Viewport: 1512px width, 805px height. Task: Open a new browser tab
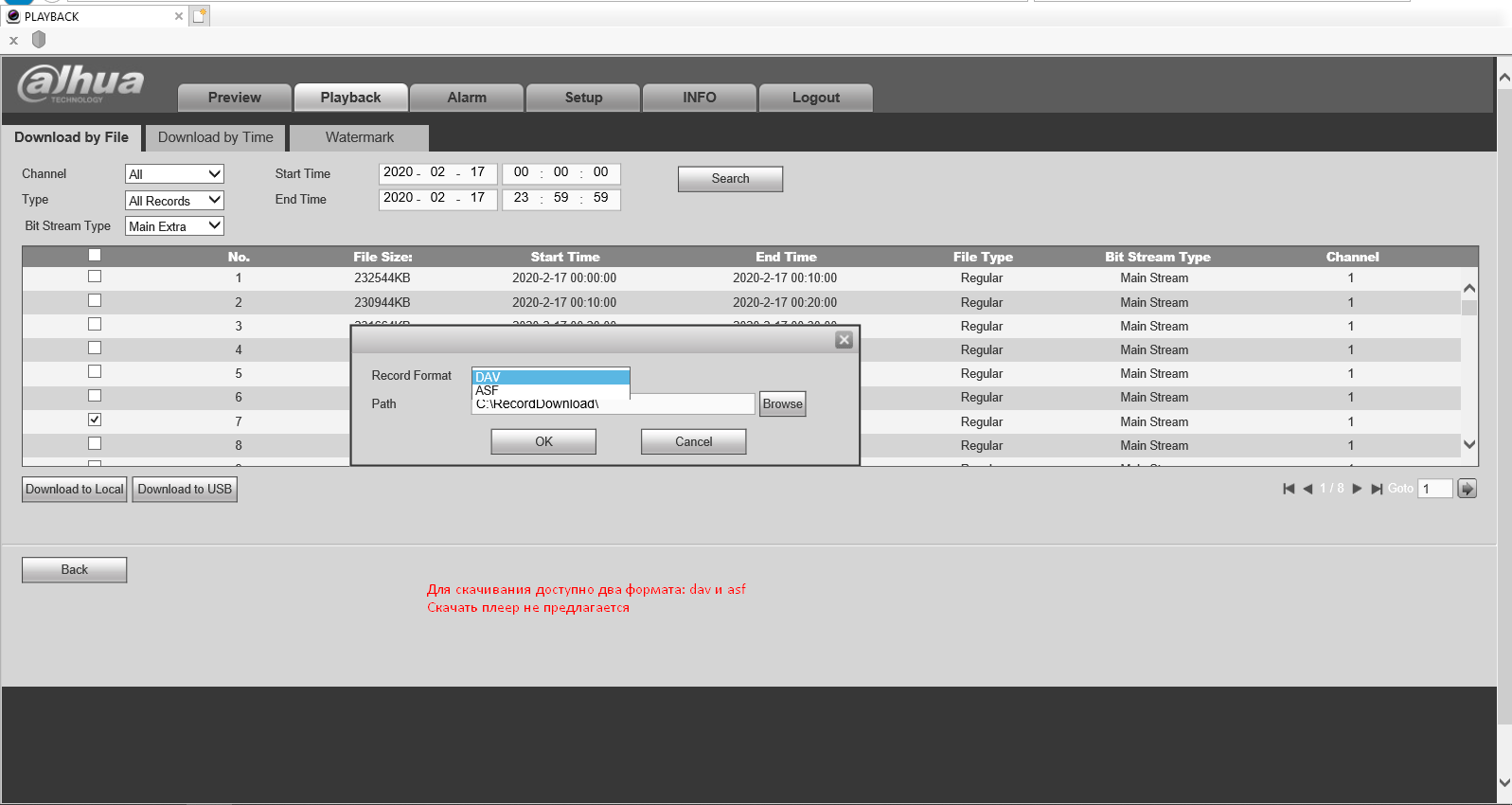coord(200,16)
